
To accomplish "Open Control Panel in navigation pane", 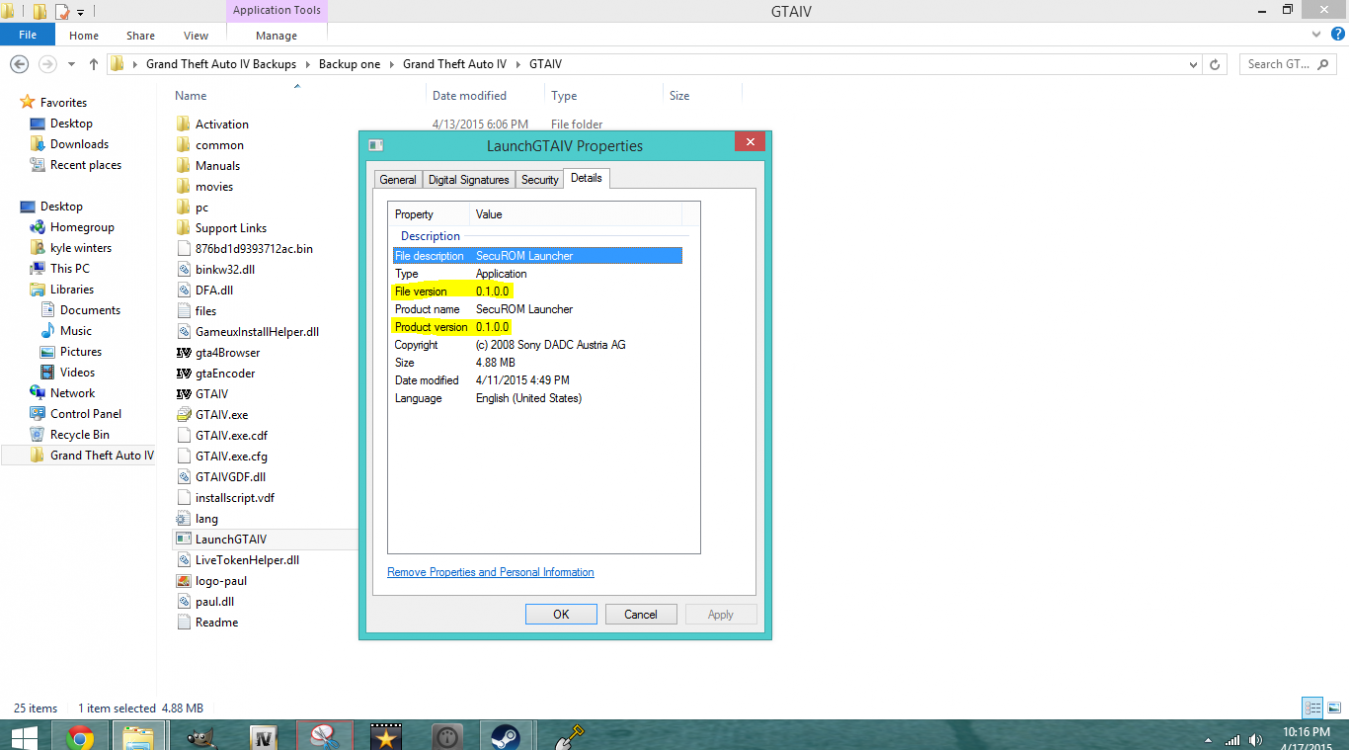I will click(85, 414).
